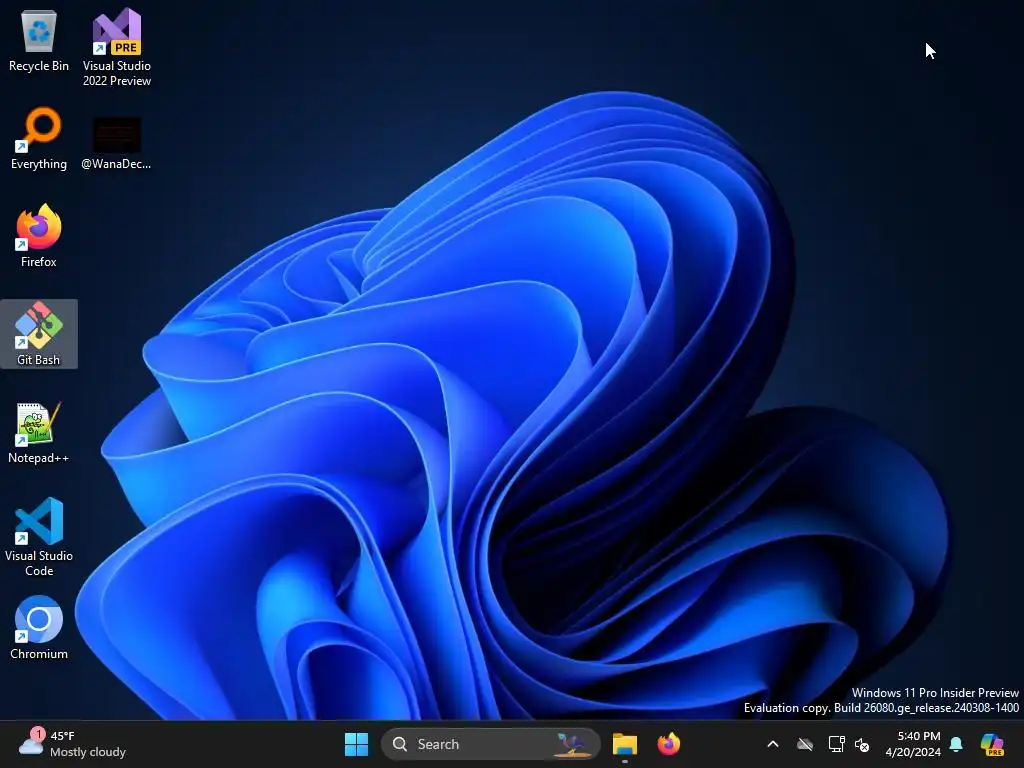The width and height of the screenshot is (1024, 768).
Task: Click the OneDrive cloud tray icon
Action: point(805,744)
